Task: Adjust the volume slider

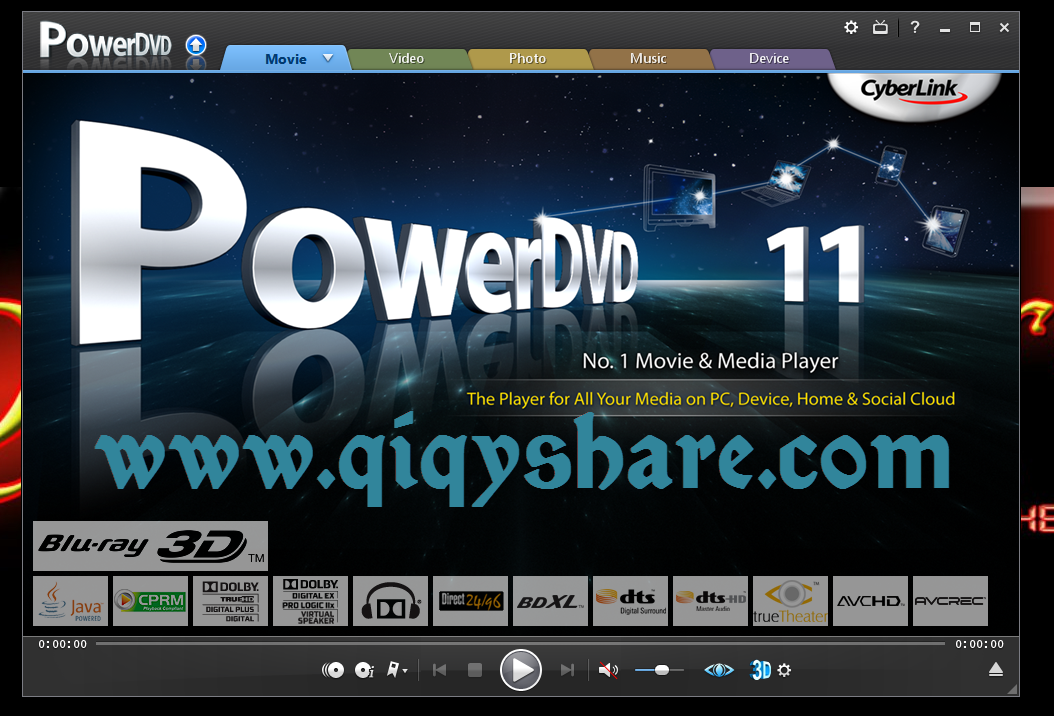Action: pyautogui.click(x=659, y=670)
